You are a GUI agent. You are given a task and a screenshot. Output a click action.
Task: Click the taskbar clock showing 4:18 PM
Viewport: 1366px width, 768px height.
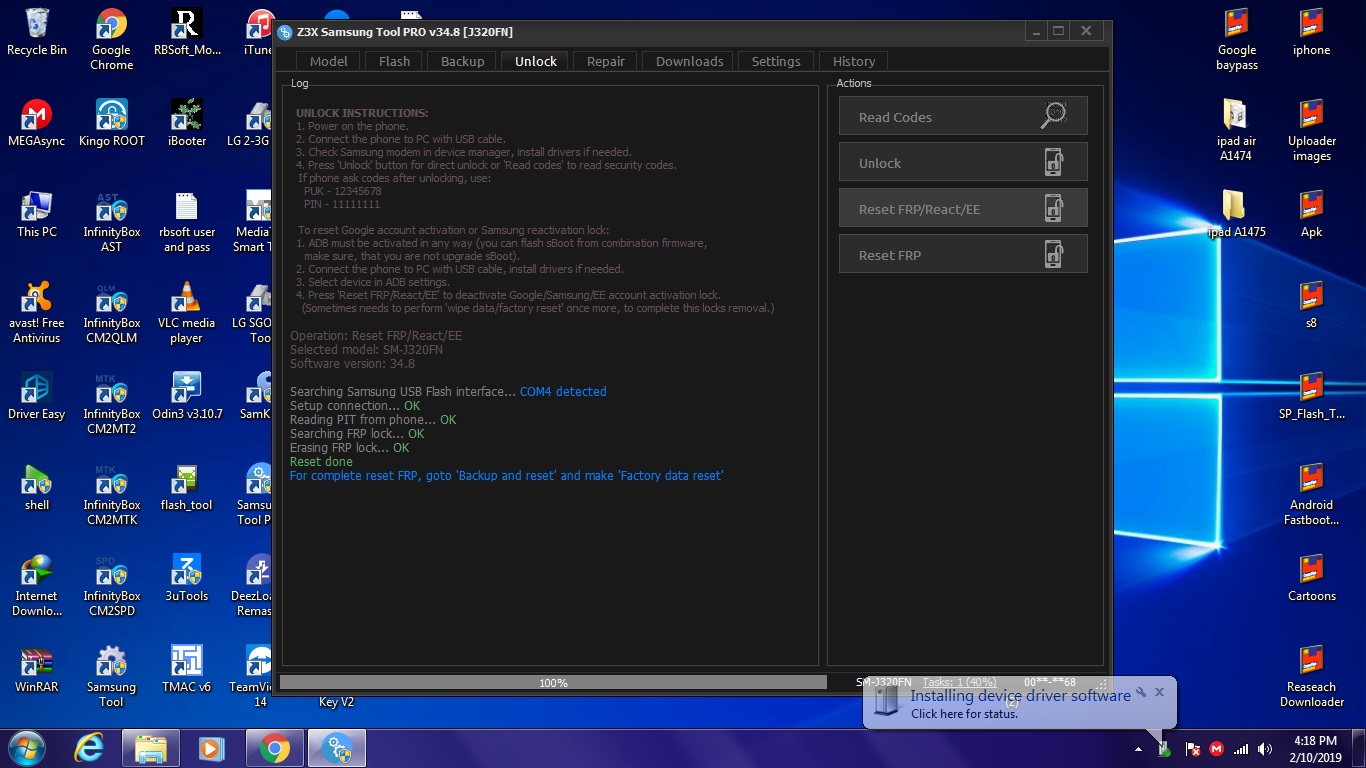(x=1315, y=749)
